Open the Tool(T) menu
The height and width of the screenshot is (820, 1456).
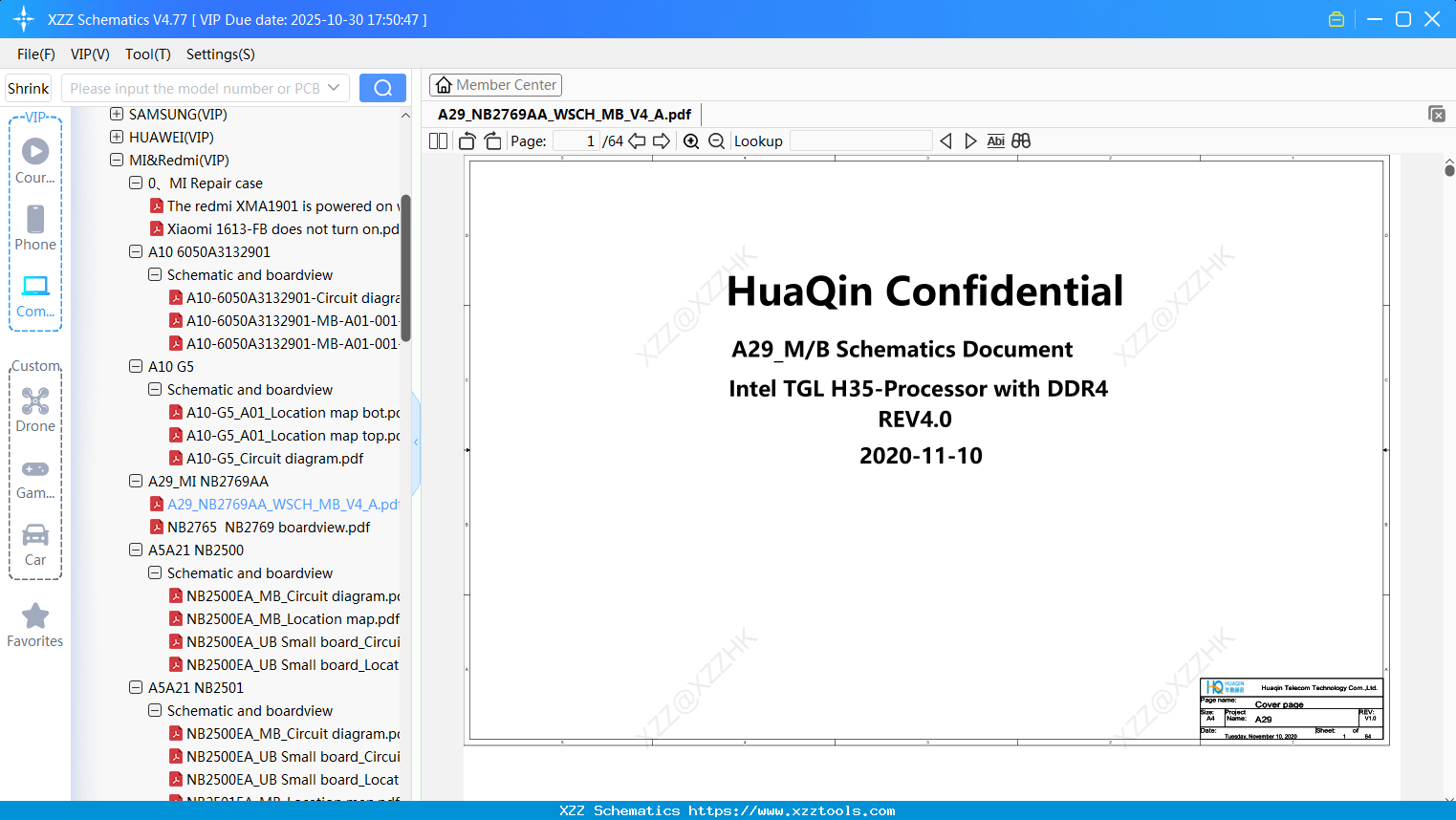[148, 54]
